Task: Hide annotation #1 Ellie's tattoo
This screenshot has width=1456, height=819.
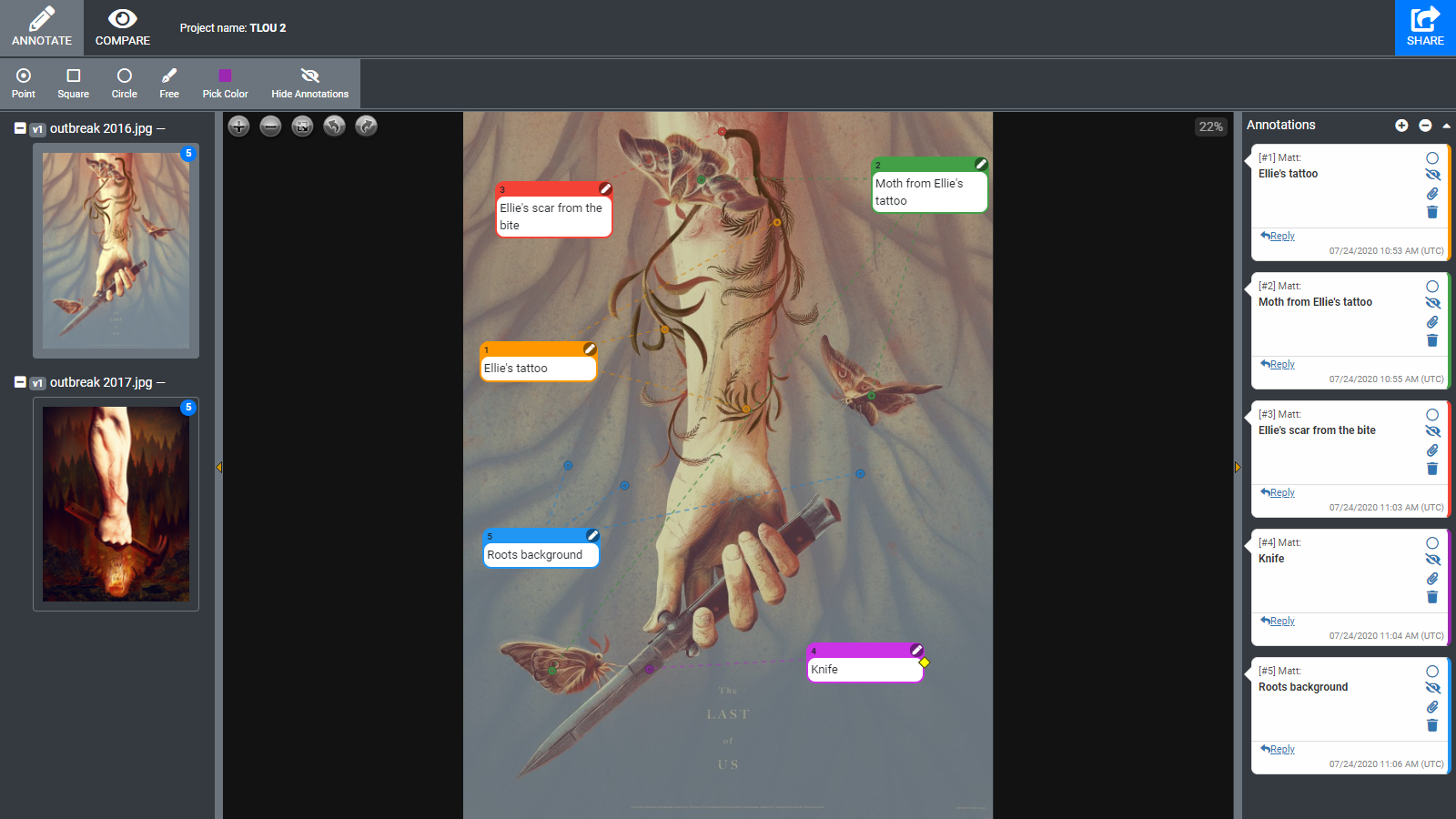Action: click(1432, 175)
